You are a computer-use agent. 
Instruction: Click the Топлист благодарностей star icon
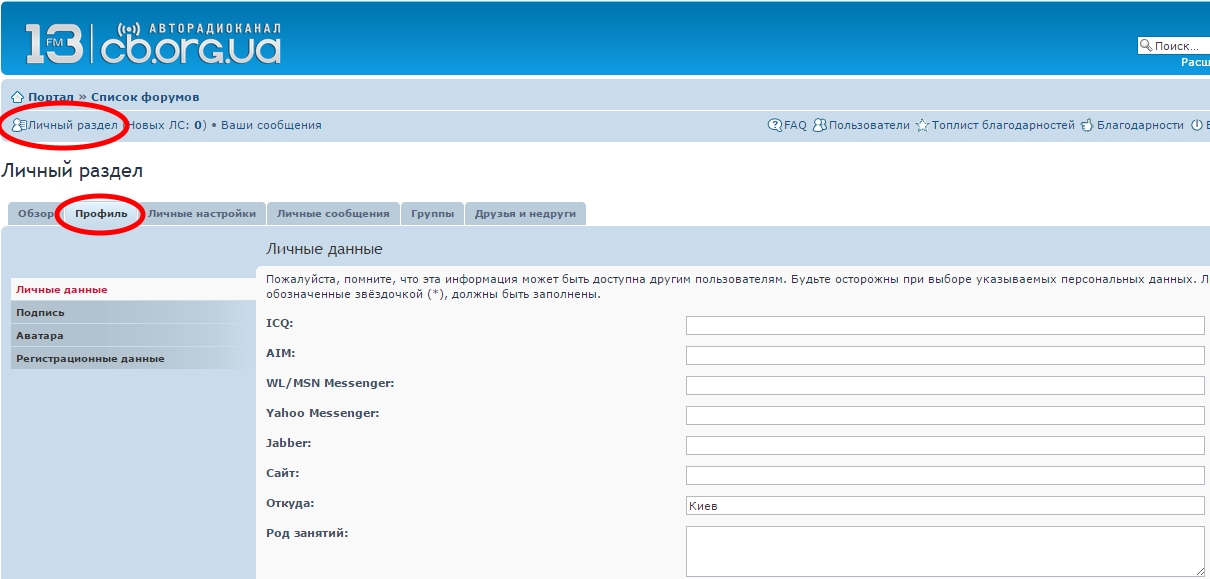922,126
